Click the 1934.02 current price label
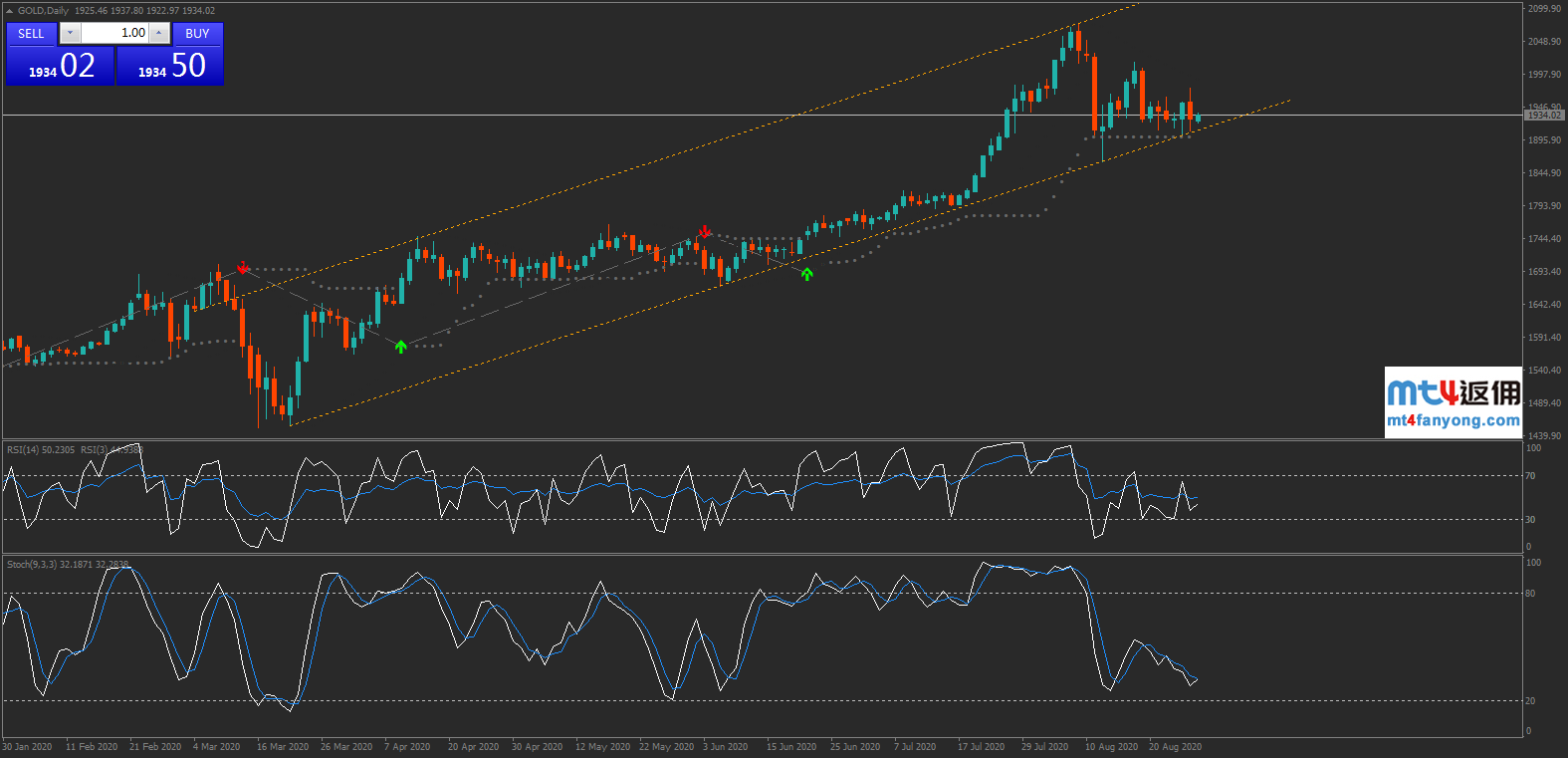This screenshot has width=1568, height=758. 1543,116
